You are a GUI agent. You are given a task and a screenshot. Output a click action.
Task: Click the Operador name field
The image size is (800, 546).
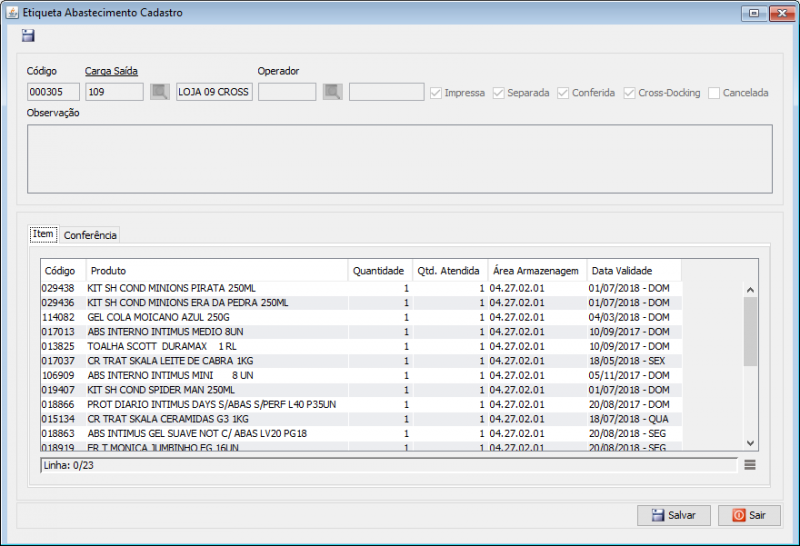pyautogui.click(x=386, y=92)
